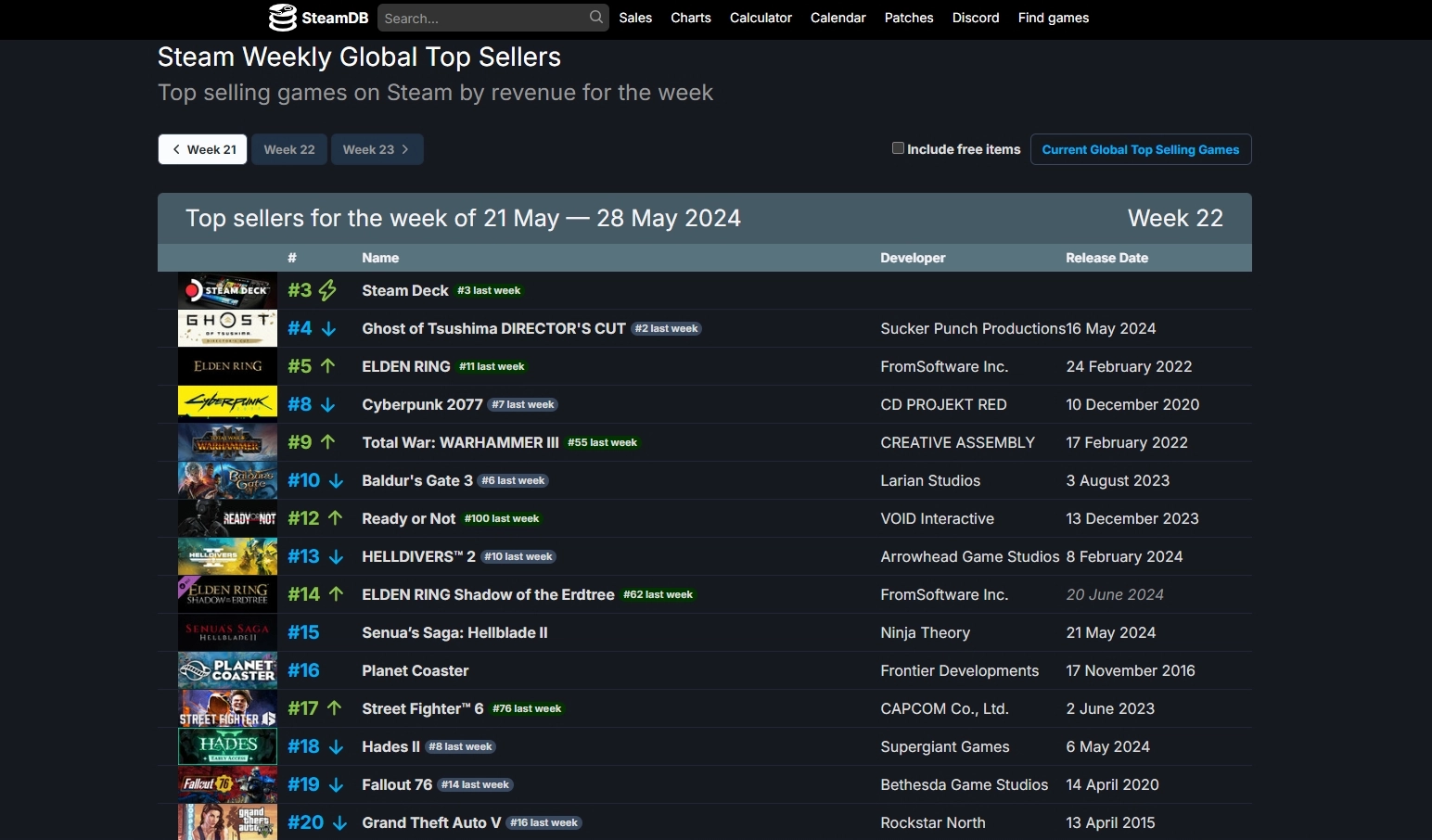The image size is (1432, 840).
Task: Open the Total War WARHAMMER thumbnail
Action: coord(227,442)
